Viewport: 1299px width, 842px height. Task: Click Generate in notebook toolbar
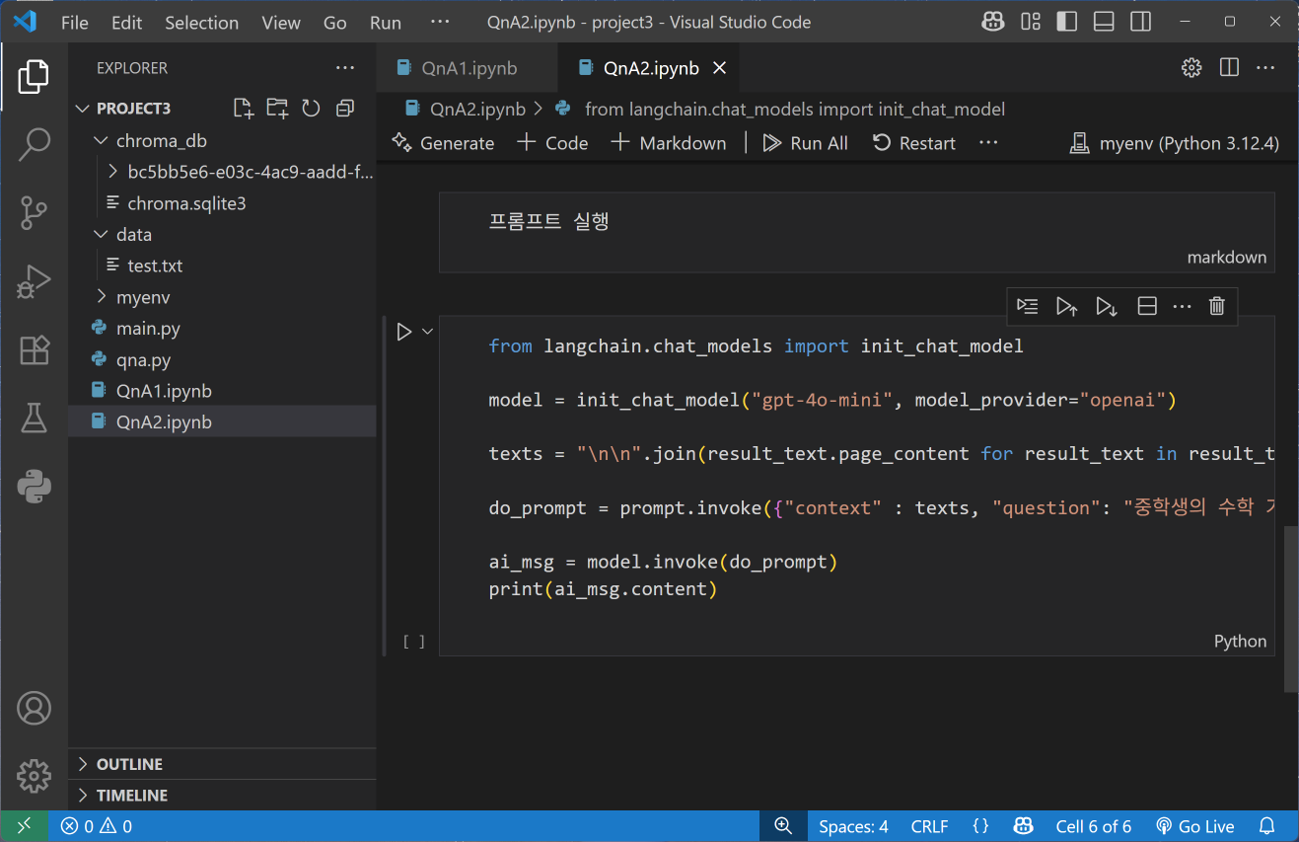coord(443,143)
